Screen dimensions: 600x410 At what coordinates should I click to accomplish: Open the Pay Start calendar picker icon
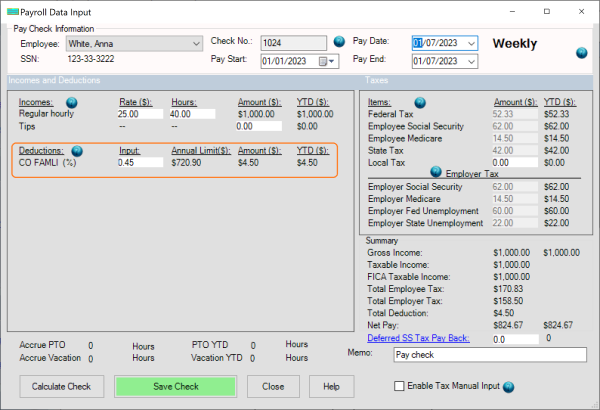pos(323,61)
